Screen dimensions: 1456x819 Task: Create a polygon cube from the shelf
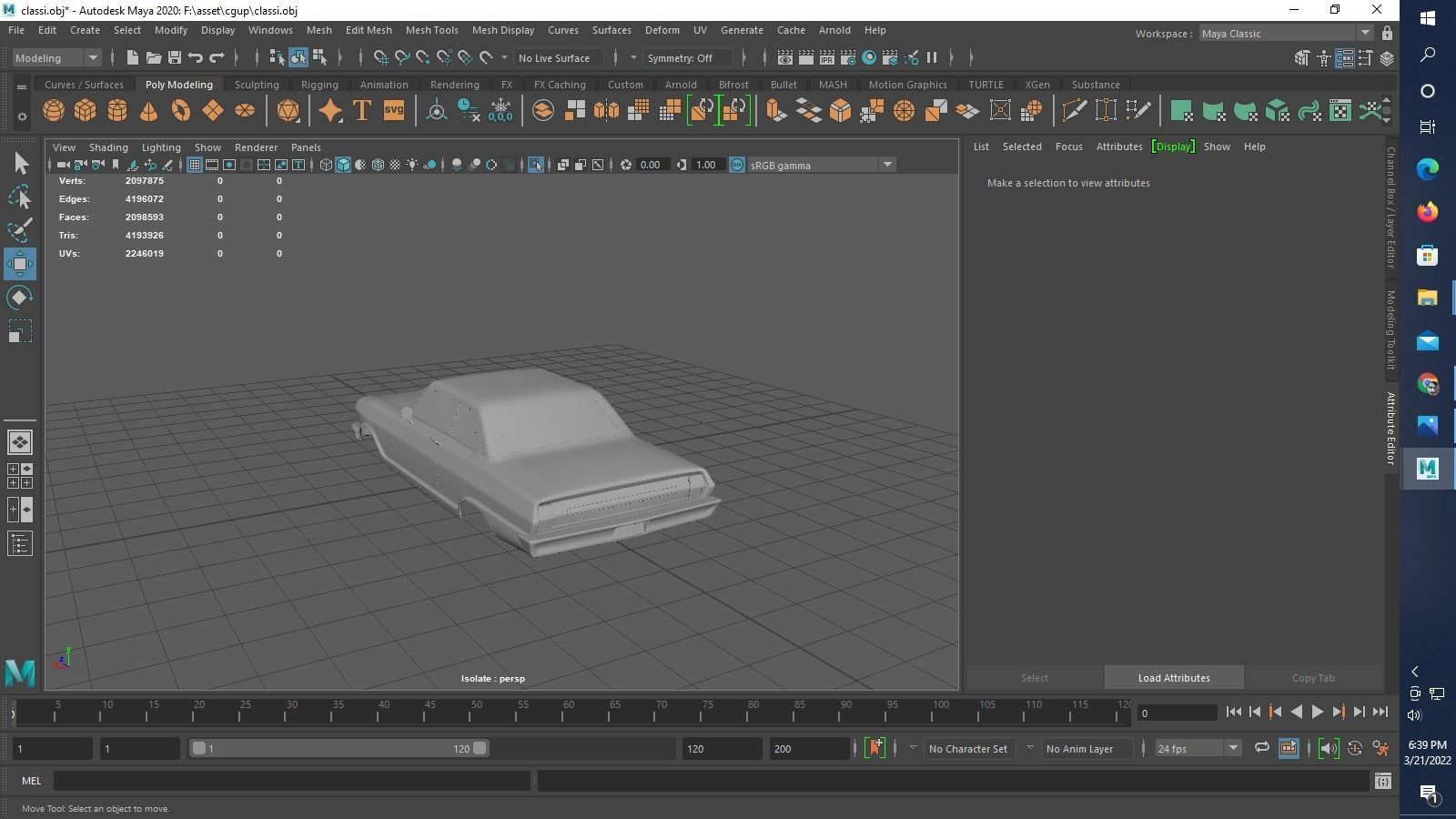[86, 111]
